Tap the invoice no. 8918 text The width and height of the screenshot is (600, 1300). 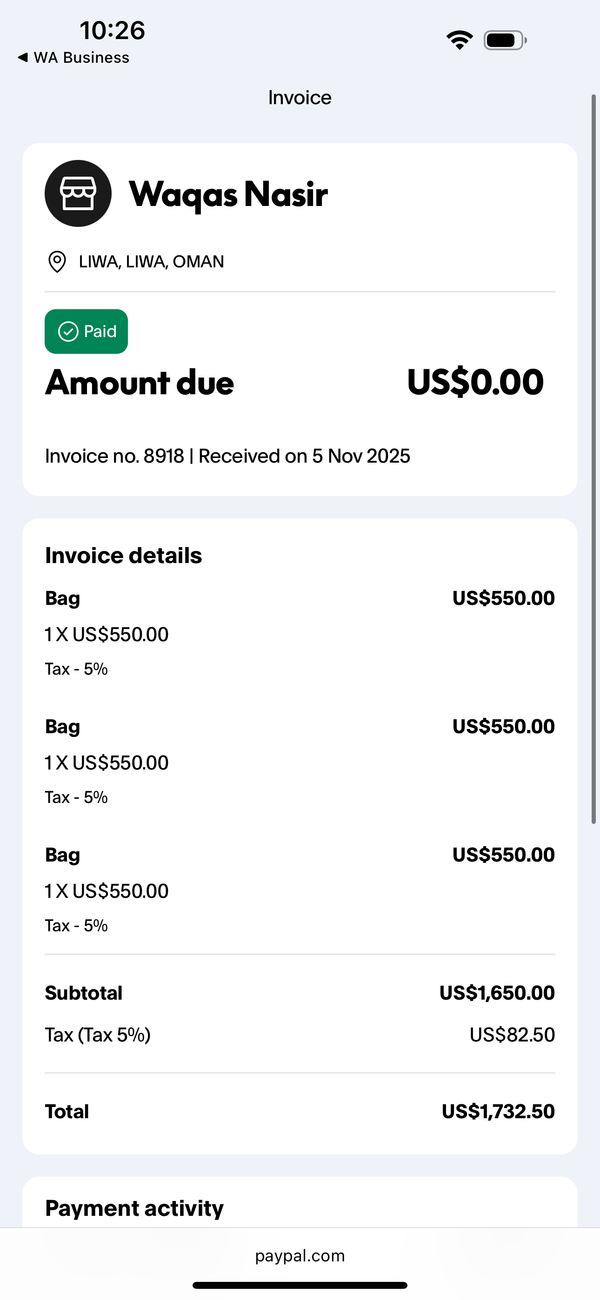(115, 456)
